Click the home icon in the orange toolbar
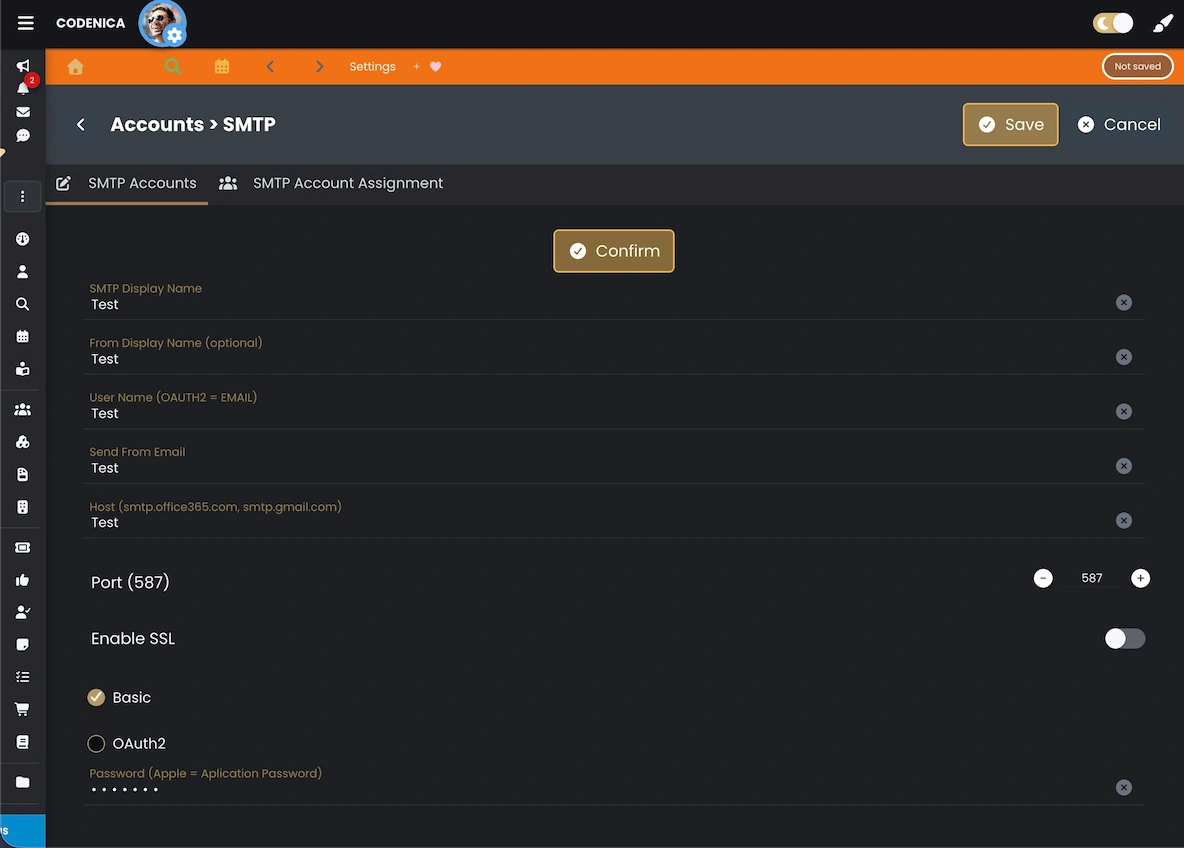This screenshot has width=1184, height=848. pos(75,66)
